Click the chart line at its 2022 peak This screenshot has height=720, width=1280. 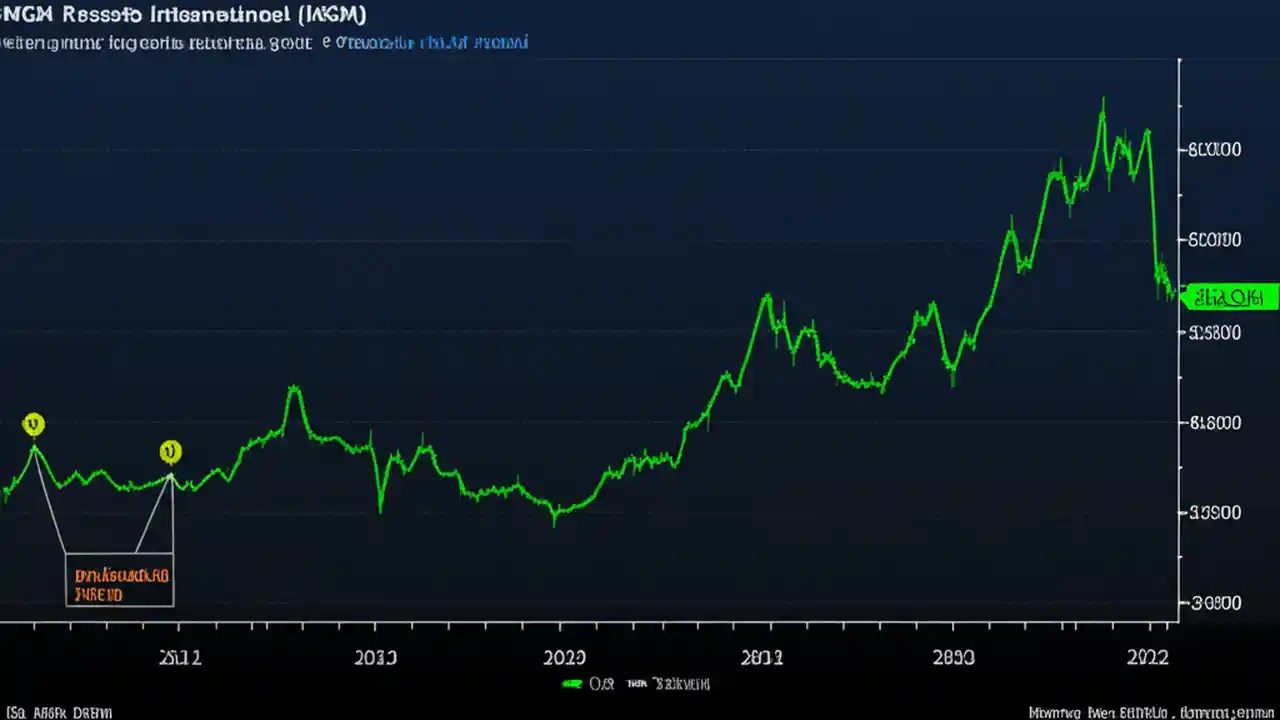point(1103,100)
